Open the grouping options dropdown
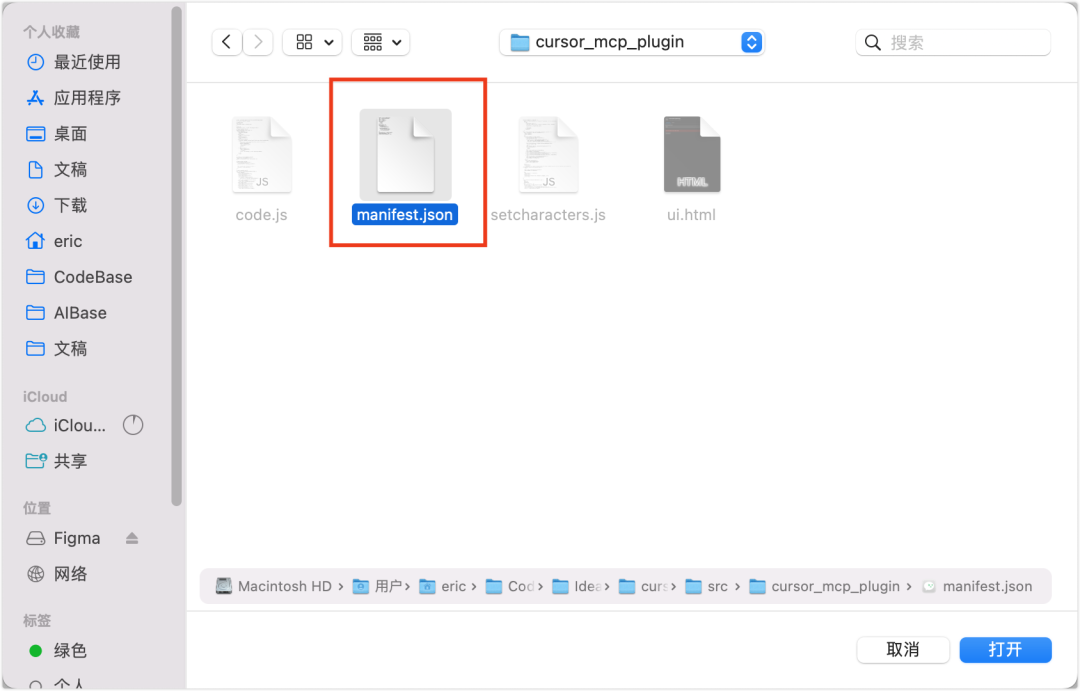1080x691 pixels. tap(381, 42)
